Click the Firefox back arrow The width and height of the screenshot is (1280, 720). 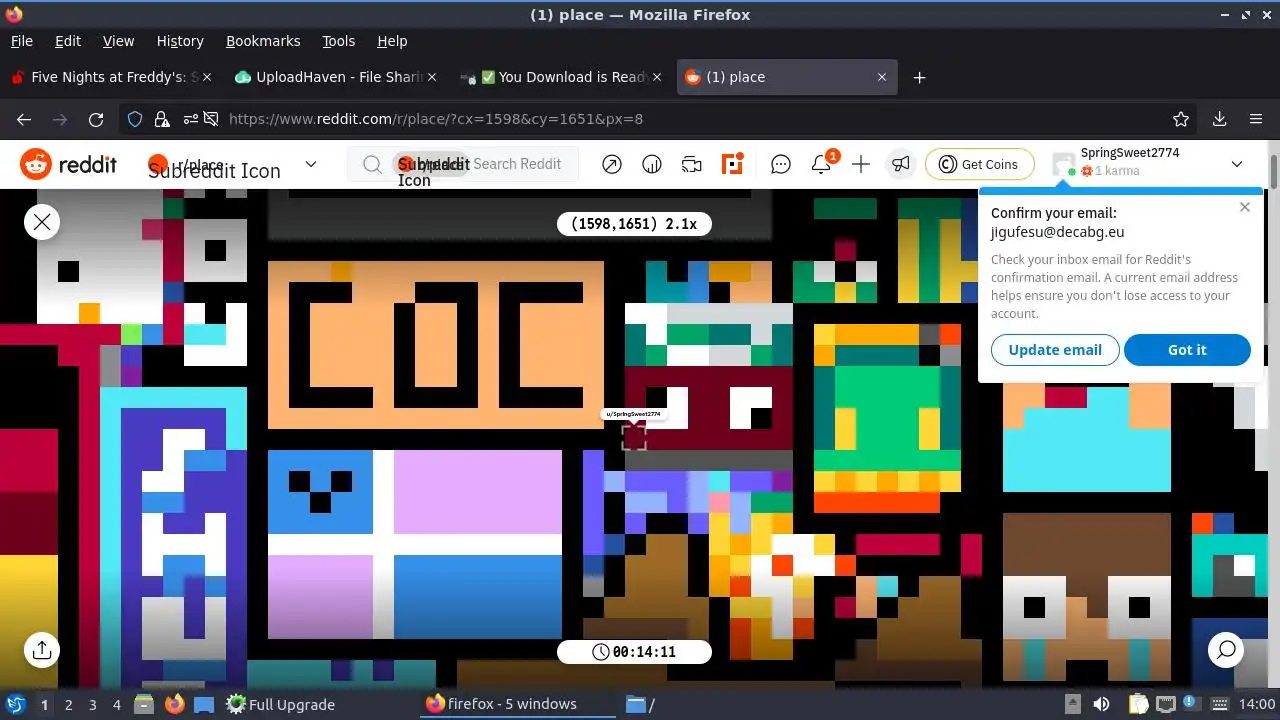click(x=24, y=119)
